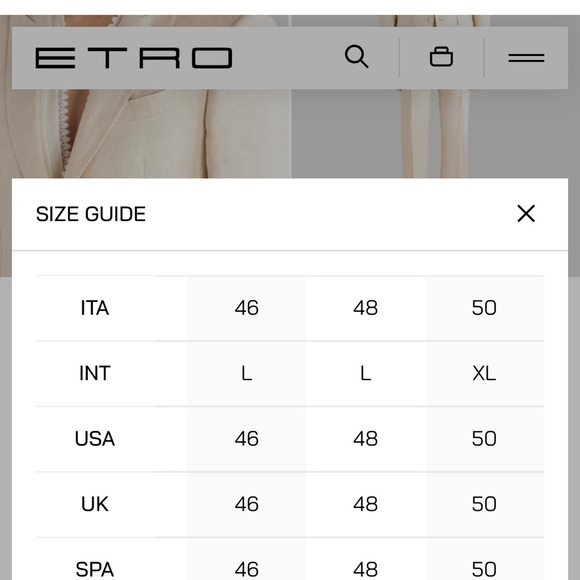This screenshot has height=580, width=580.
Task: Select the SPA row label
Action: click(x=95, y=569)
